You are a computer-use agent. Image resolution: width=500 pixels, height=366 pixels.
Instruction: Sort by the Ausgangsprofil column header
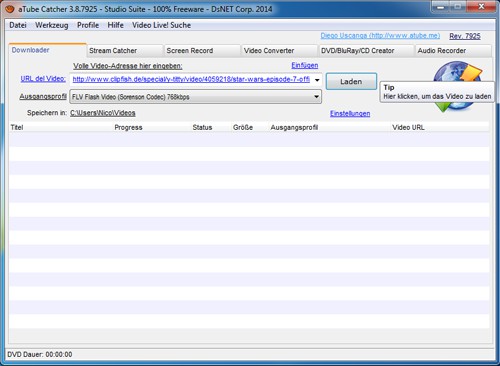pos(329,127)
